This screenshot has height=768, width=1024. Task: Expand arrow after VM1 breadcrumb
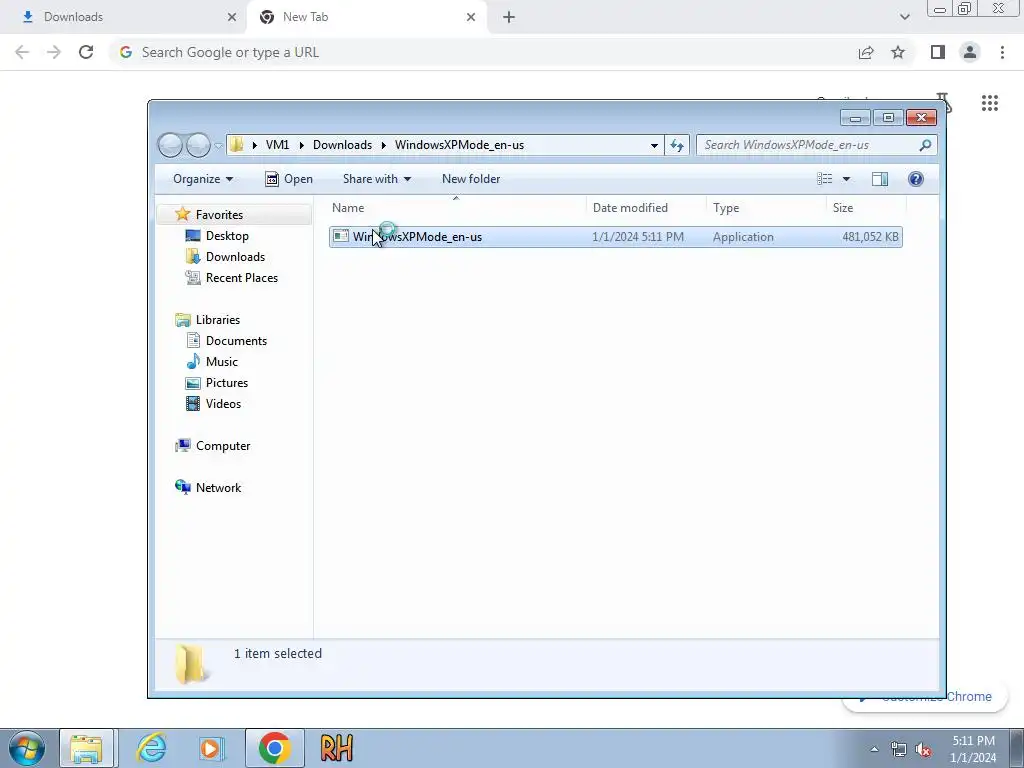[301, 145]
